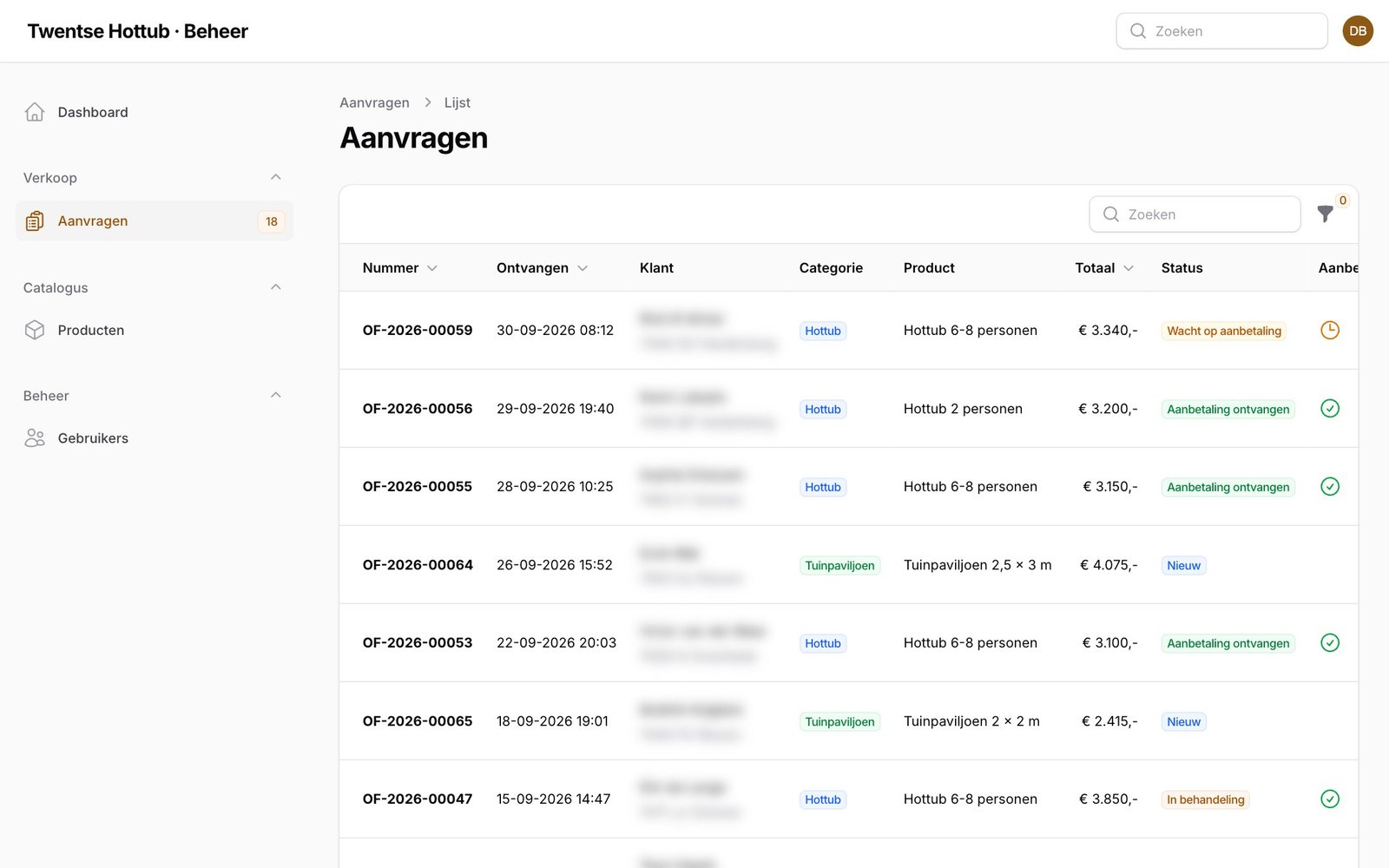Focus the table Zoeken search field
Viewport: 1389px width, 868px height.
1195,214
